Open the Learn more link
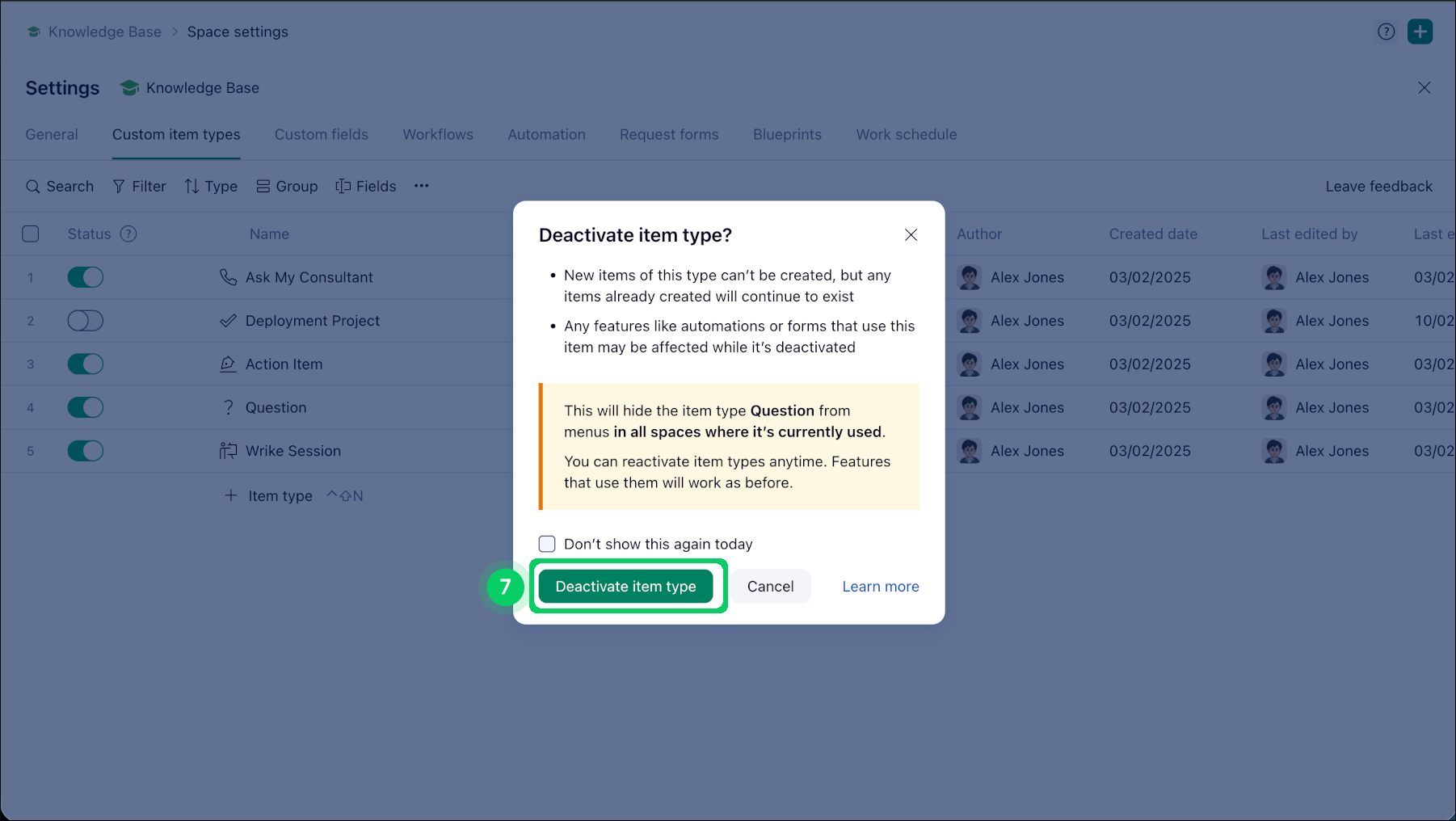1456x821 pixels. pos(881,587)
